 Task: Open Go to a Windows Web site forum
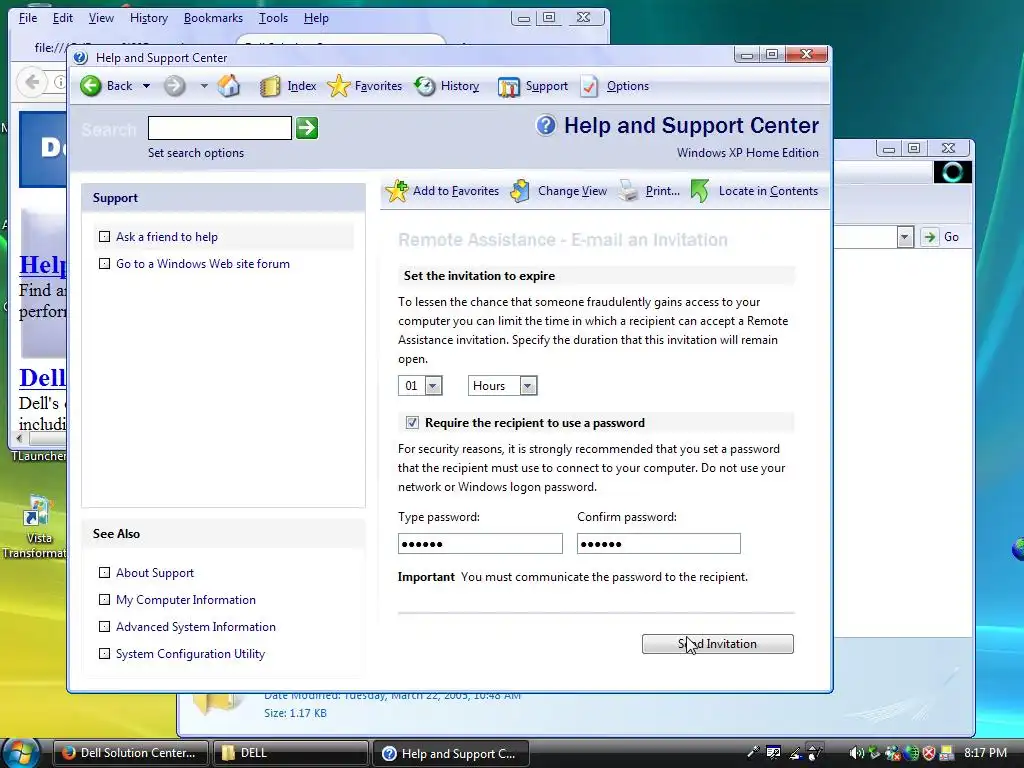point(202,264)
